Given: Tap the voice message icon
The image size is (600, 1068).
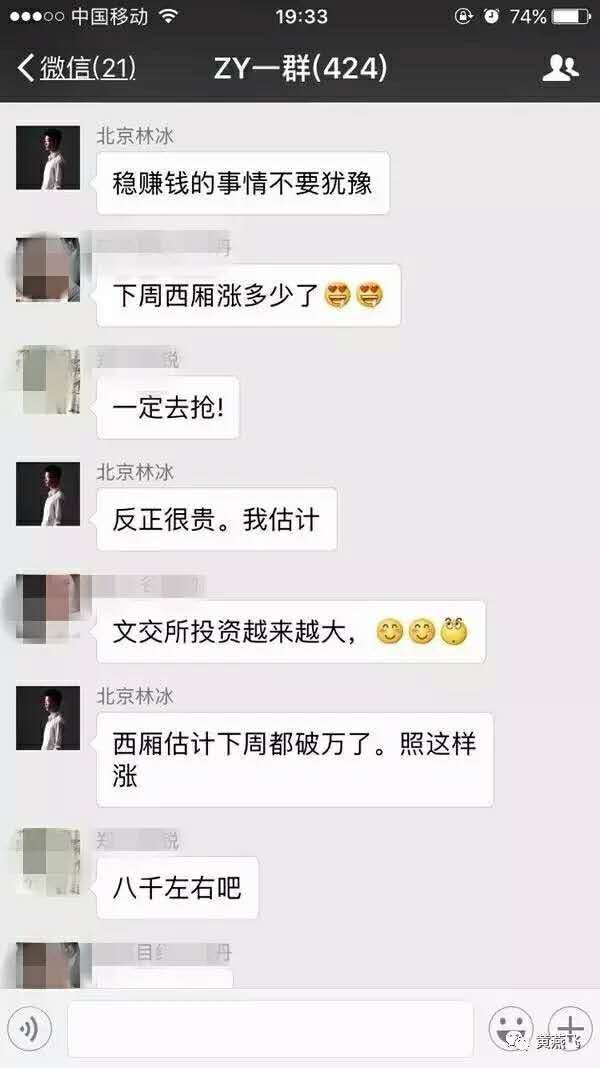Looking at the screenshot, I should pos(29,1028).
